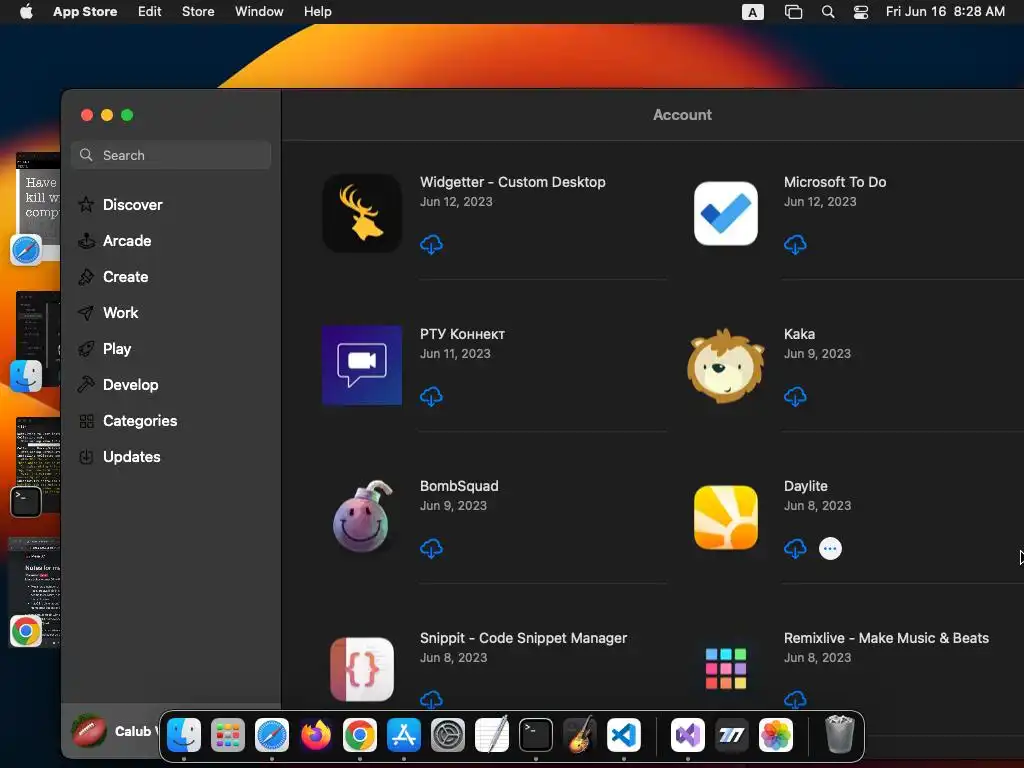Select the Remixlive - Make Music & Beats title
The height and width of the screenshot is (768, 1024).
(886, 638)
